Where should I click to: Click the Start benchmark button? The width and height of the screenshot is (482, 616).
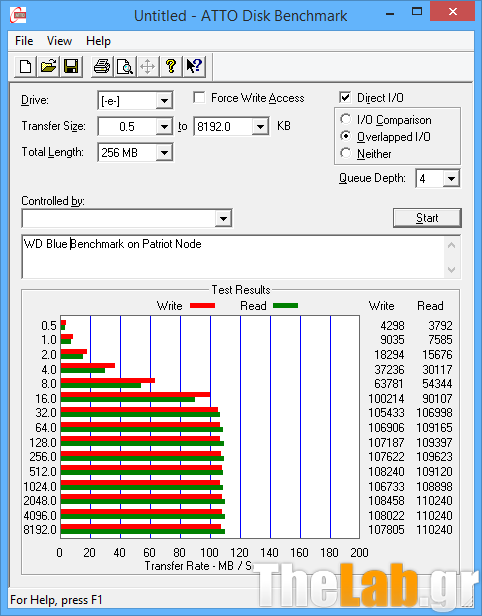click(427, 218)
